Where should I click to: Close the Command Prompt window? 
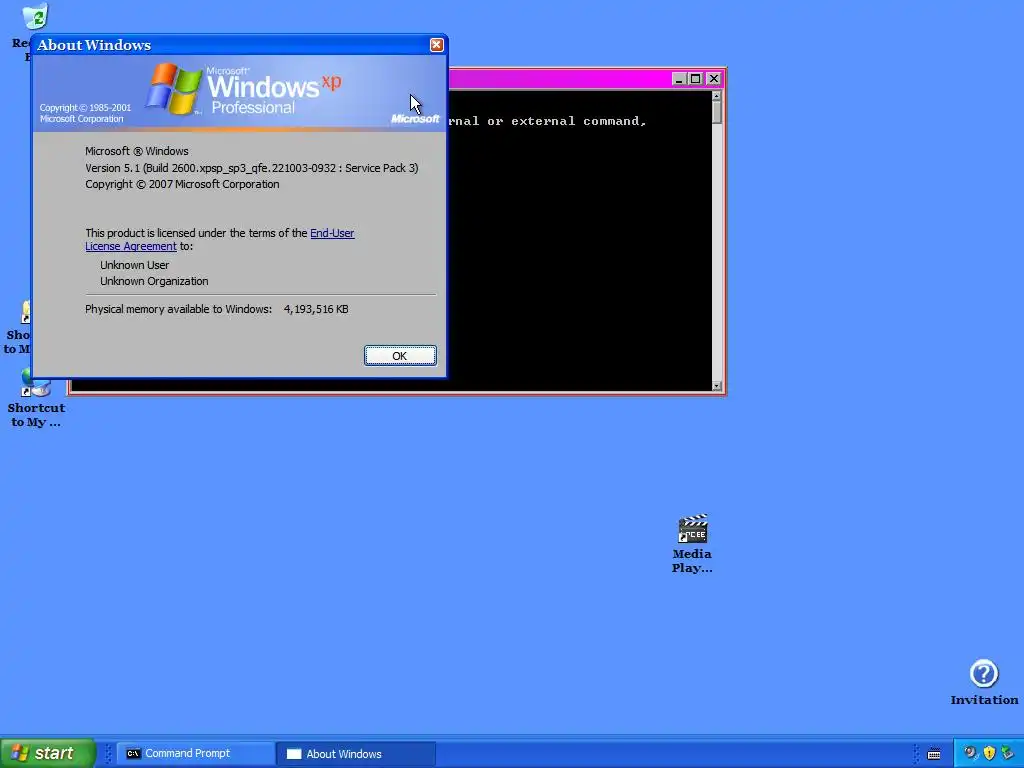tap(714, 79)
